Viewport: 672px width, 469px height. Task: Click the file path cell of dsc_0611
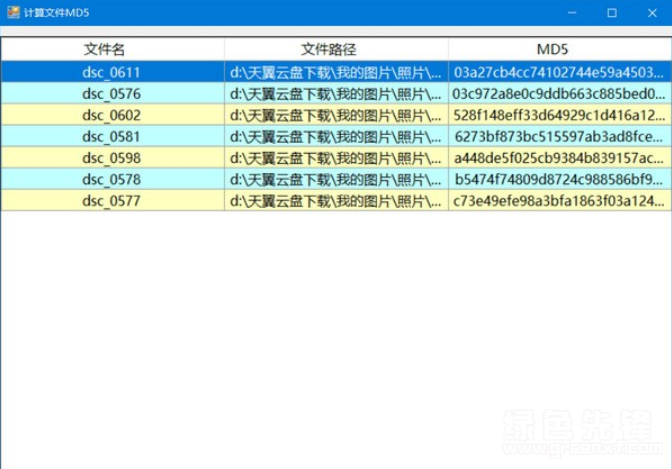[336, 72]
